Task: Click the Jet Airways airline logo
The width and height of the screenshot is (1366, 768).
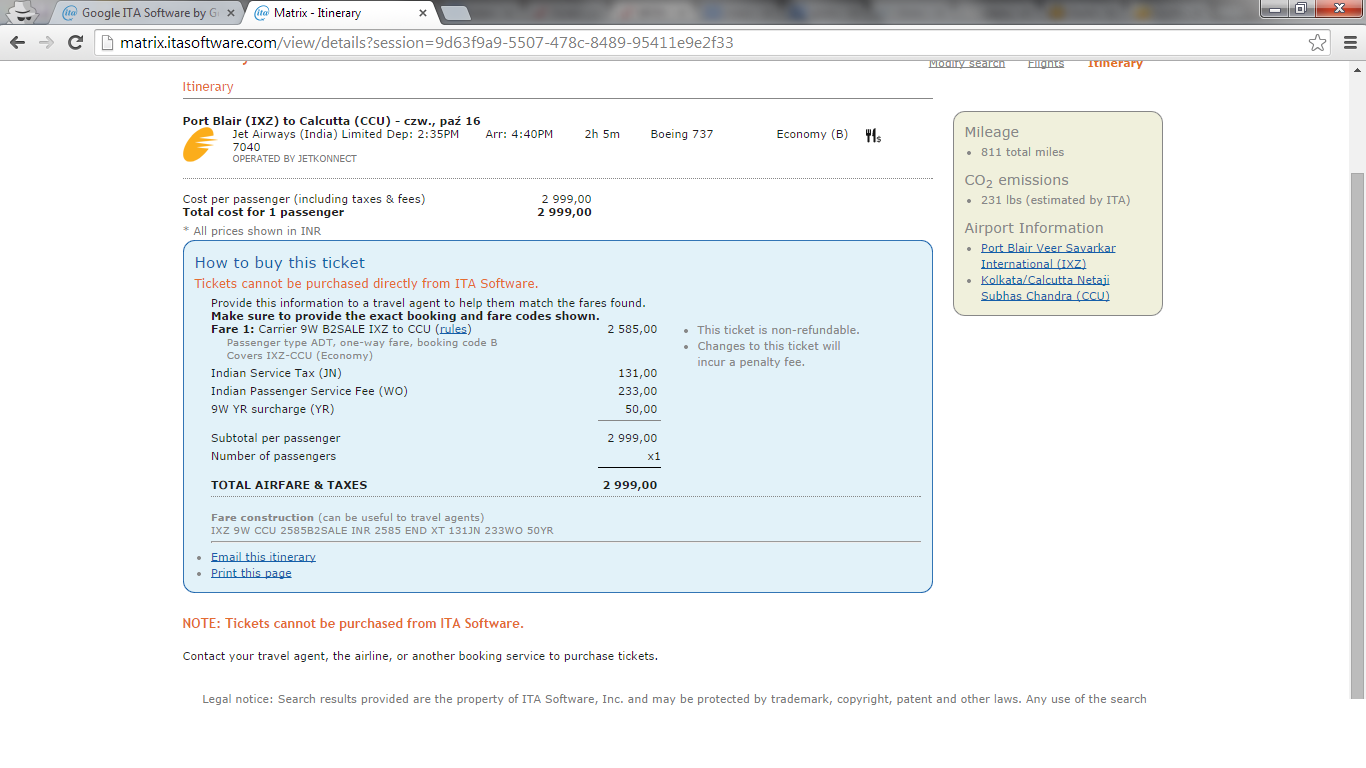Action: click(x=200, y=145)
